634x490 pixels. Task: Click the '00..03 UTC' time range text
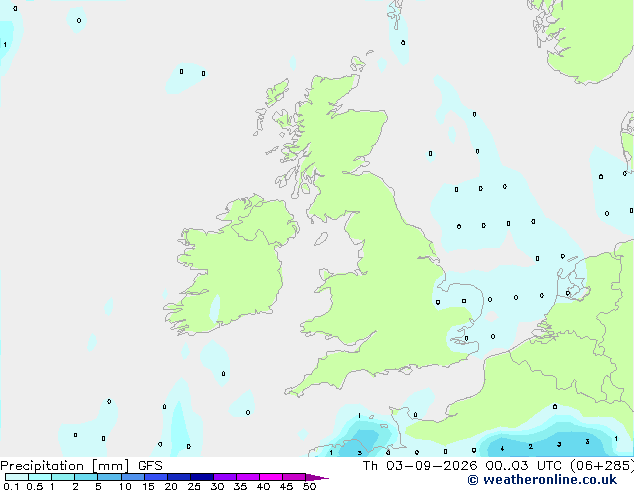pos(523,466)
